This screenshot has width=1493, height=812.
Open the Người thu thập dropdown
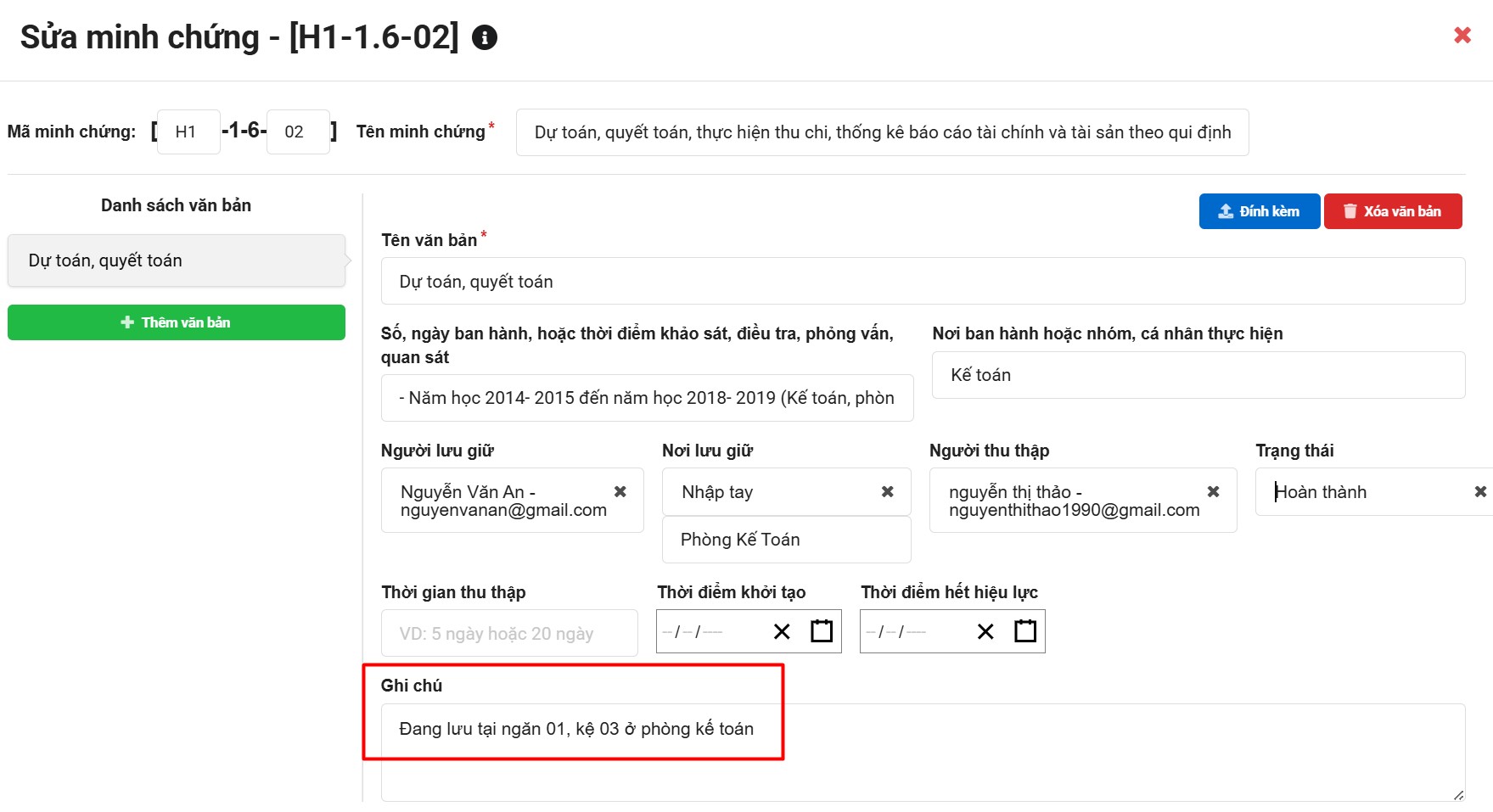(x=1069, y=501)
